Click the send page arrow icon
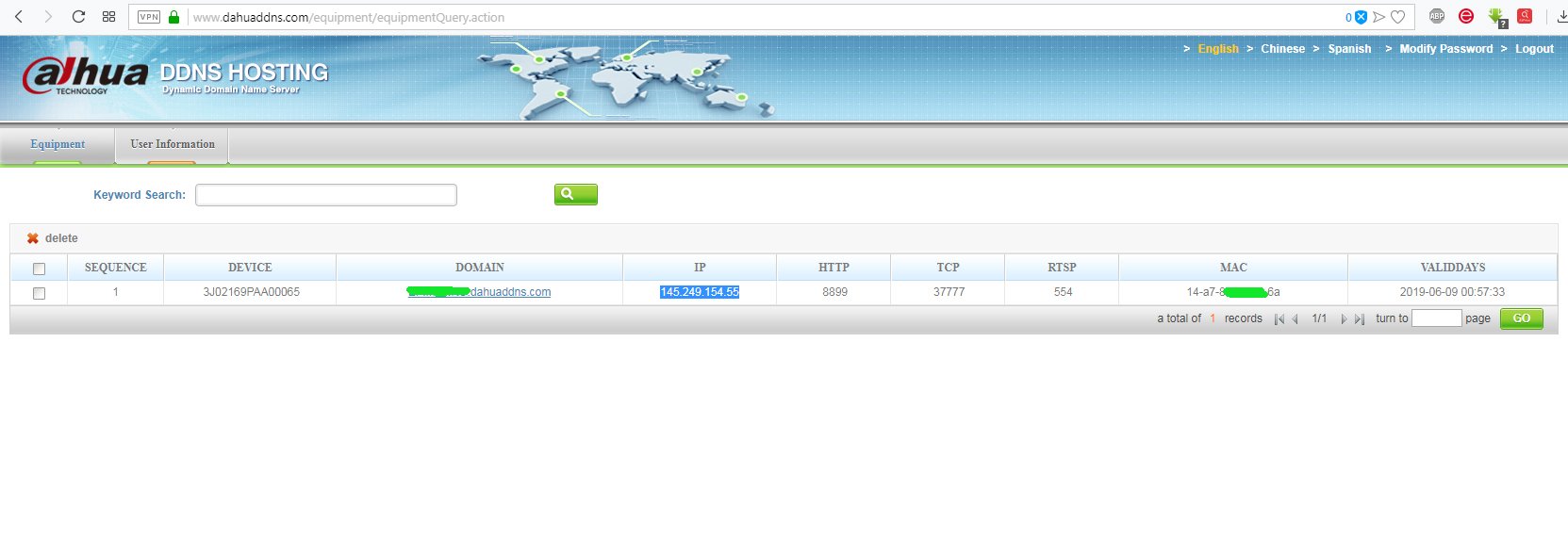Image resolution: width=1568 pixels, height=538 pixels. pyautogui.click(x=1378, y=17)
